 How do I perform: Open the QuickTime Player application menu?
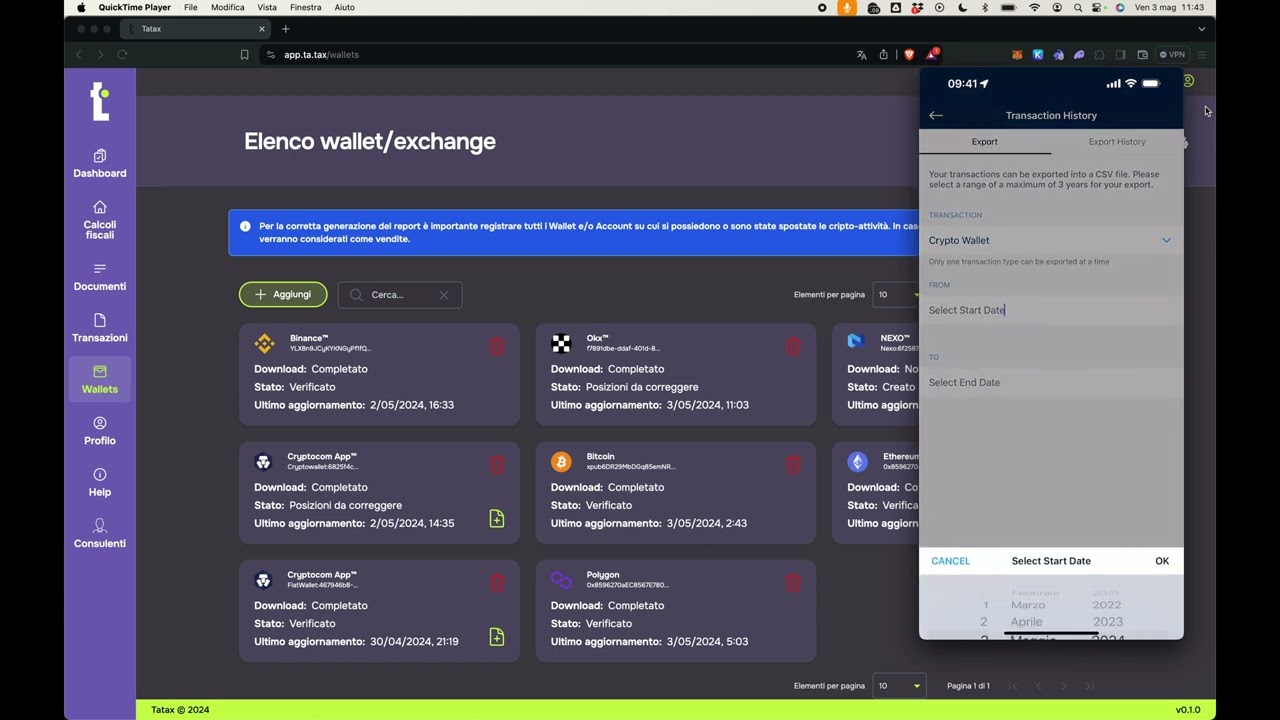click(135, 7)
